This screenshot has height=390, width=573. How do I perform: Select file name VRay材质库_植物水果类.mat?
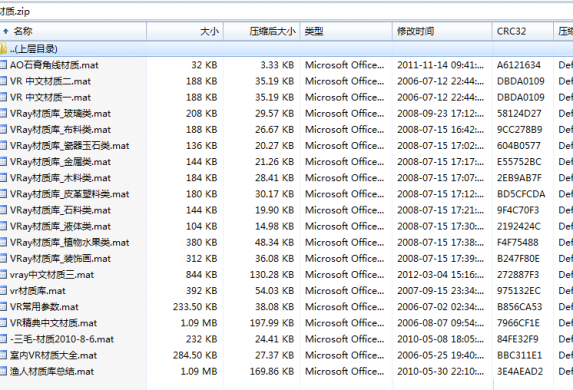pos(69,242)
